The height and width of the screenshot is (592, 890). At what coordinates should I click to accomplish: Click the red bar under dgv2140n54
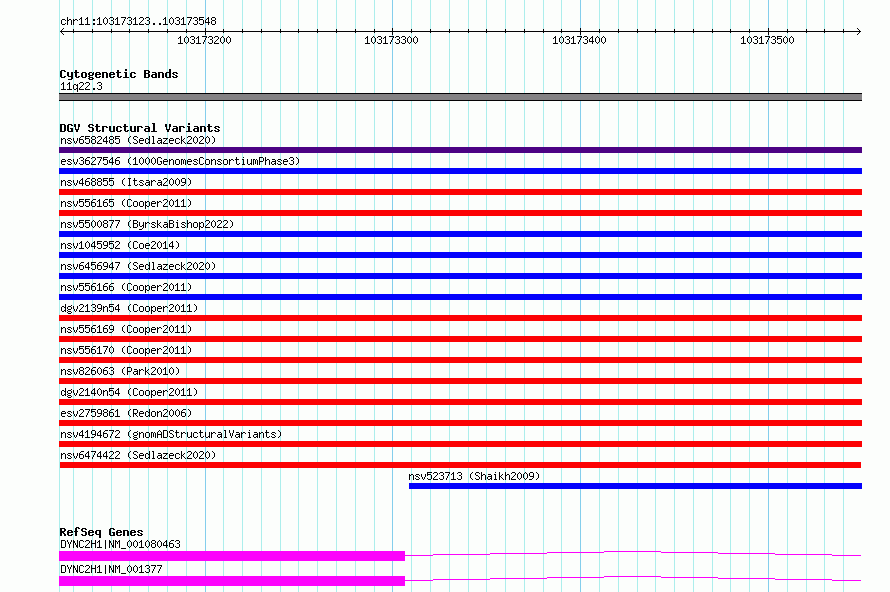[x=460, y=402]
